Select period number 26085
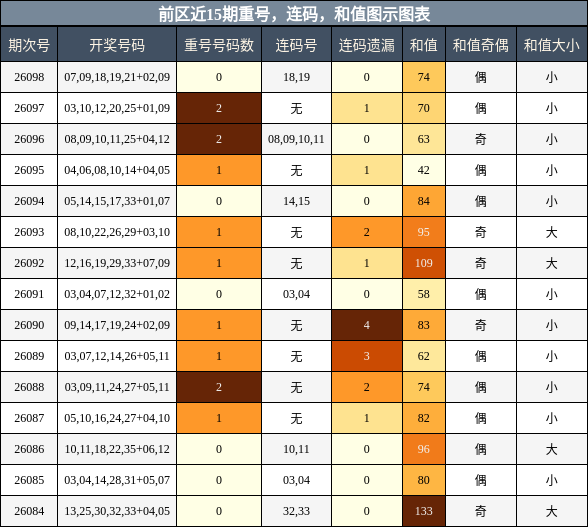 29,480
